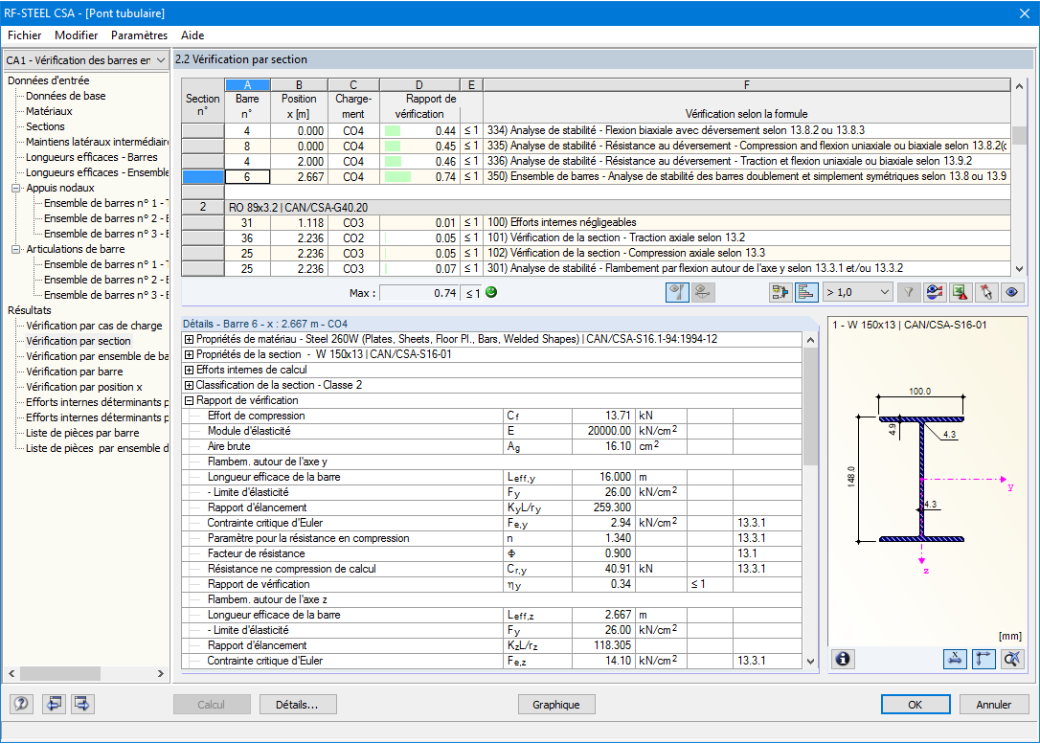Viewport: 1040px width, 744px height.
Task: Open 'Vérification par barre' results
Action: point(74,371)
